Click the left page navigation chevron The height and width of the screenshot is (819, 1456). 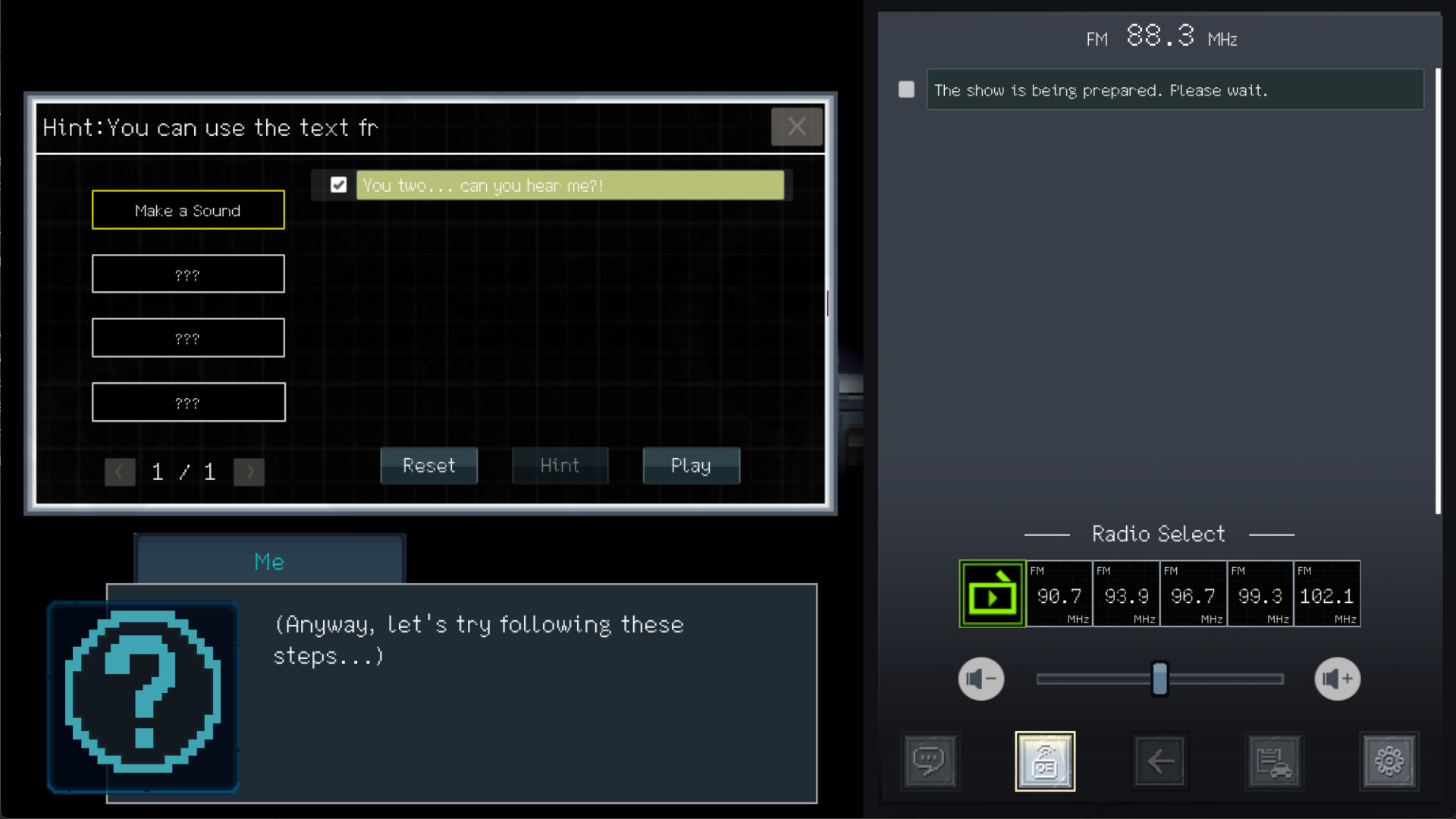[120, 472]
